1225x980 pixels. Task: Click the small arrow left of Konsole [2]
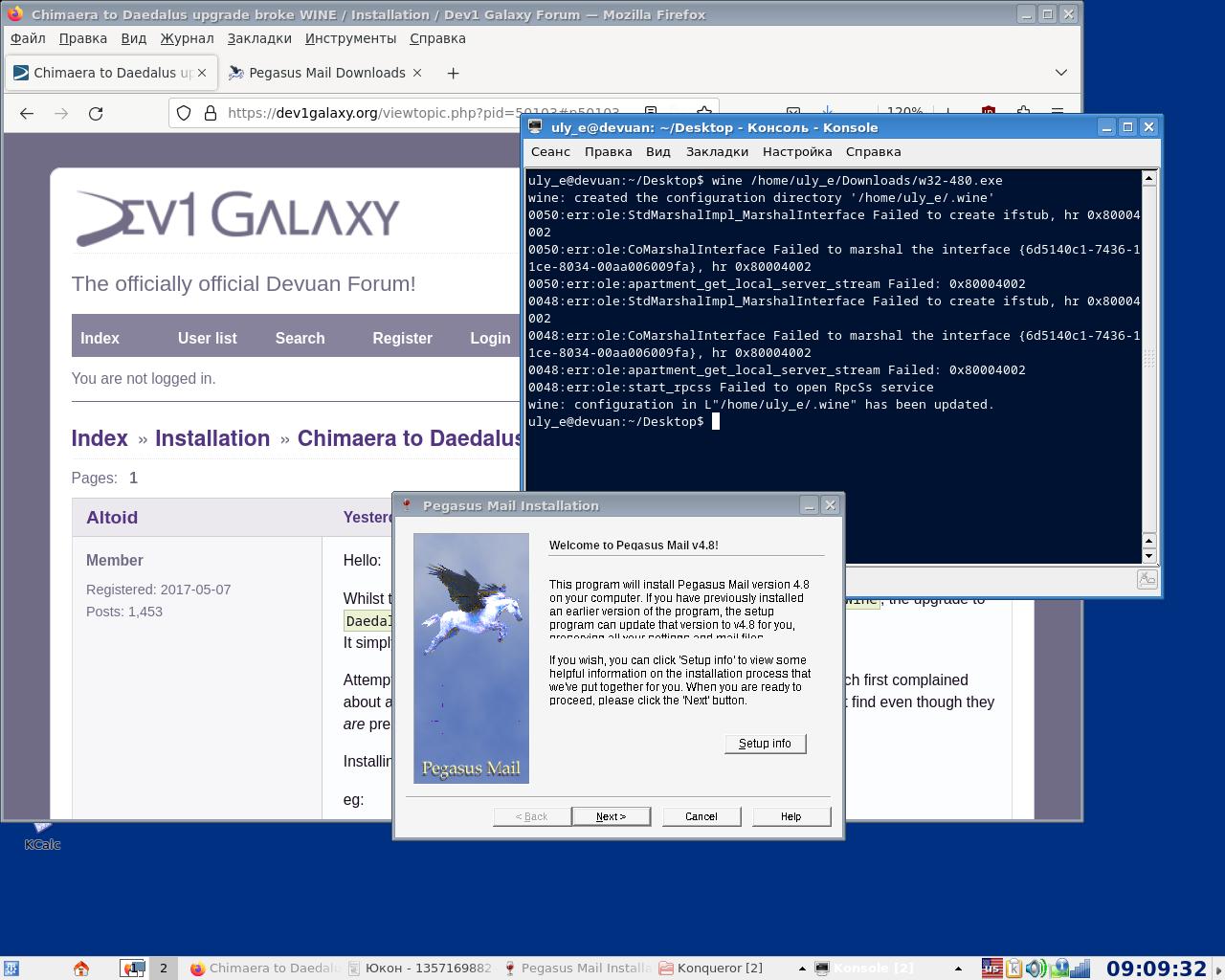[802, 969]
